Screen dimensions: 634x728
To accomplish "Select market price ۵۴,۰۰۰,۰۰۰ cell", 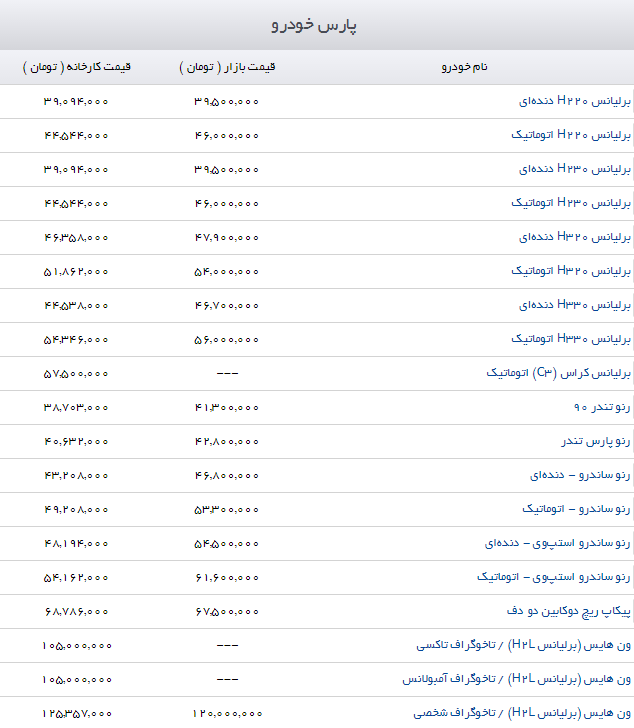I will click(x=226, y=272).
